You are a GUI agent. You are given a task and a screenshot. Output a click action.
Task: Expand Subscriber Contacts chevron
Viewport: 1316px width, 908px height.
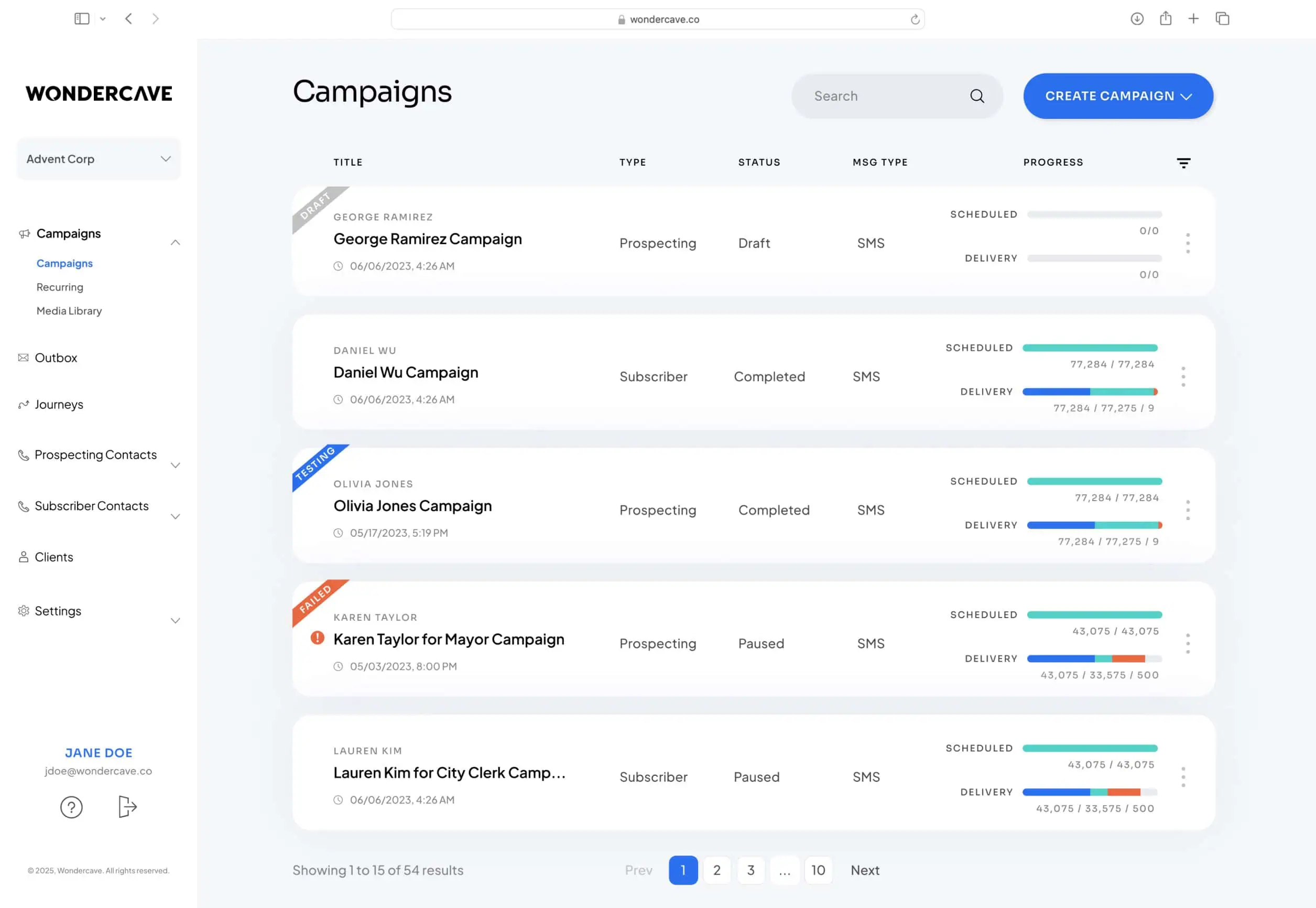(175, 516)
